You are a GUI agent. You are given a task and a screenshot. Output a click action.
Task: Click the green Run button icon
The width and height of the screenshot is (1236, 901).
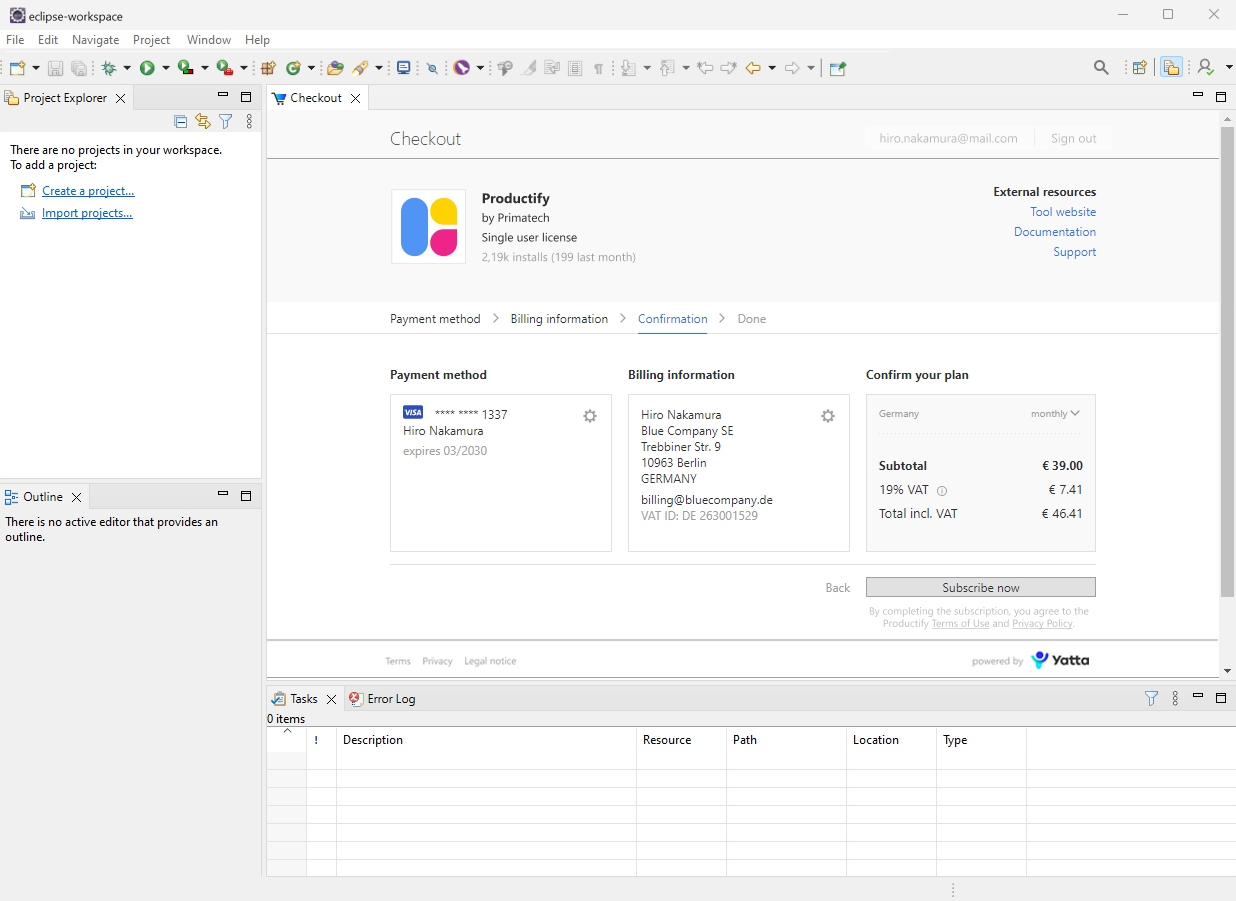pyautogui.click(x=147, y=68)
